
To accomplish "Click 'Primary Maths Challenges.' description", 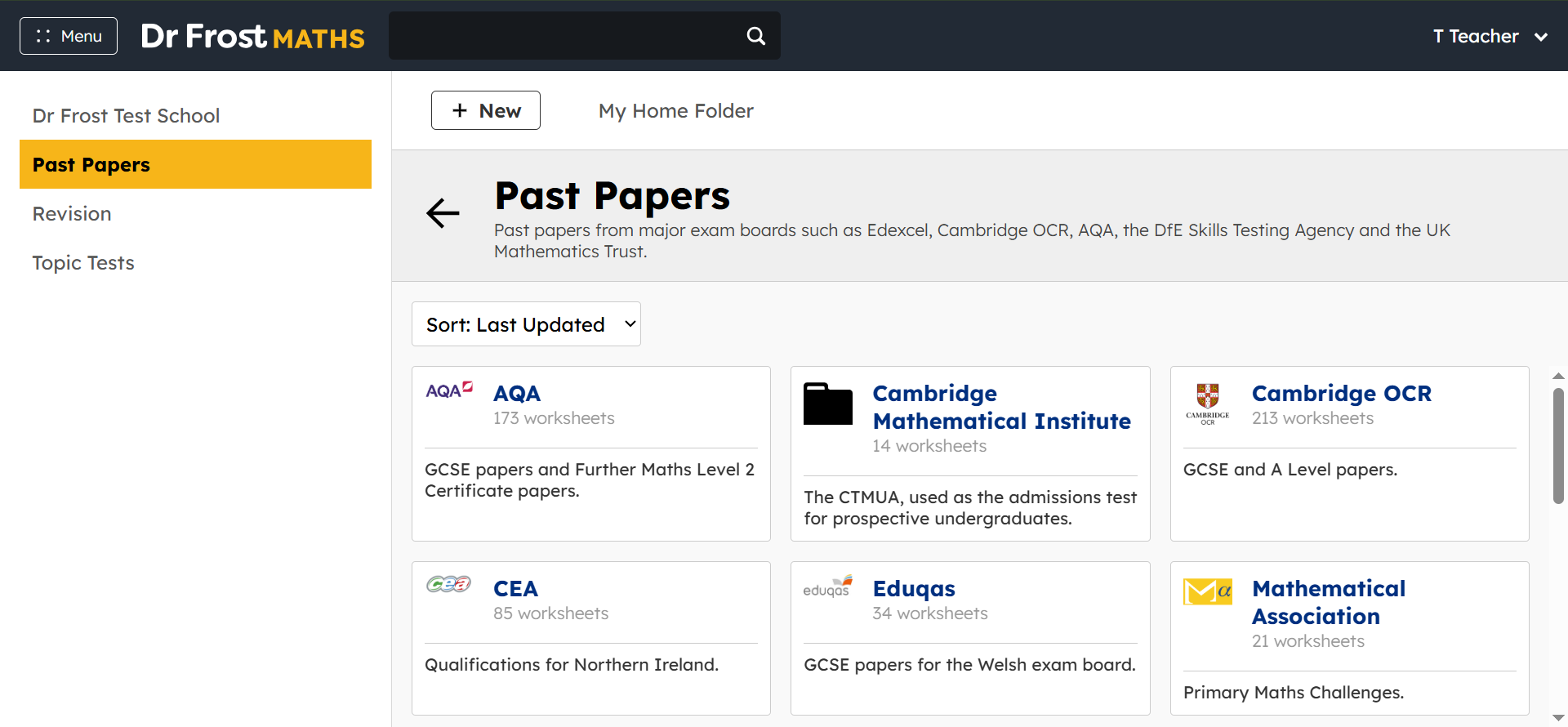I will pos(1294,693).
